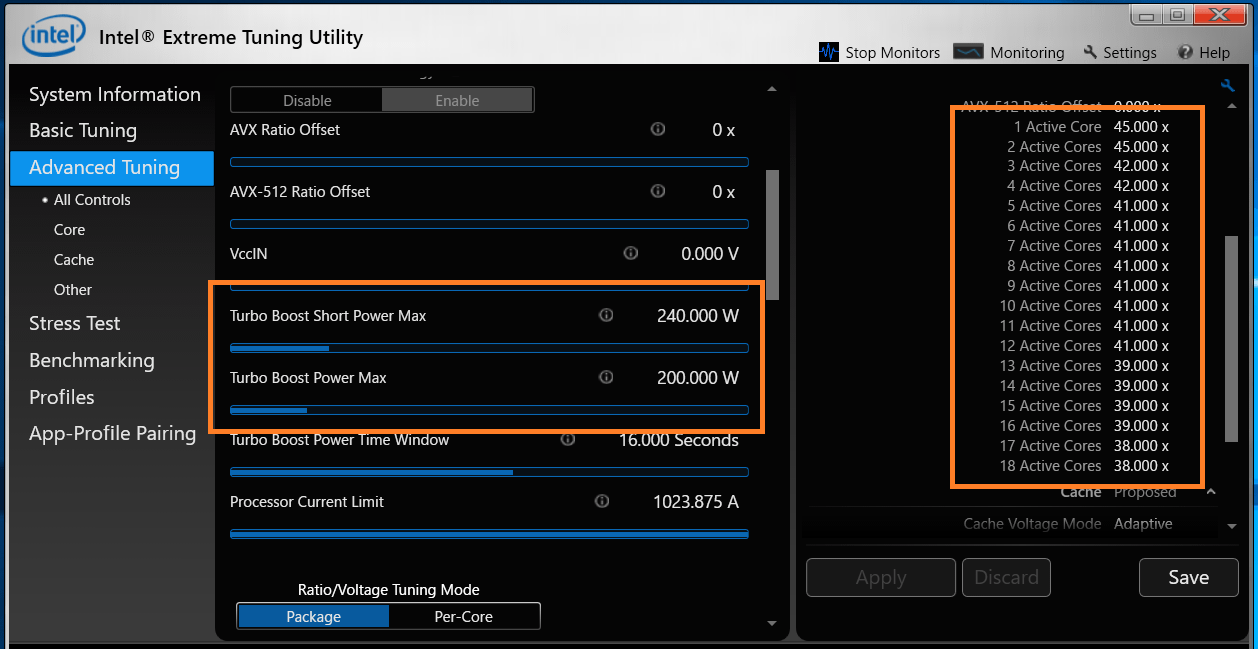Click the tuning panel scrollbar thumb
This screenshot has width=1258, height=649.
pyautogui.click(x=771, y=235)
